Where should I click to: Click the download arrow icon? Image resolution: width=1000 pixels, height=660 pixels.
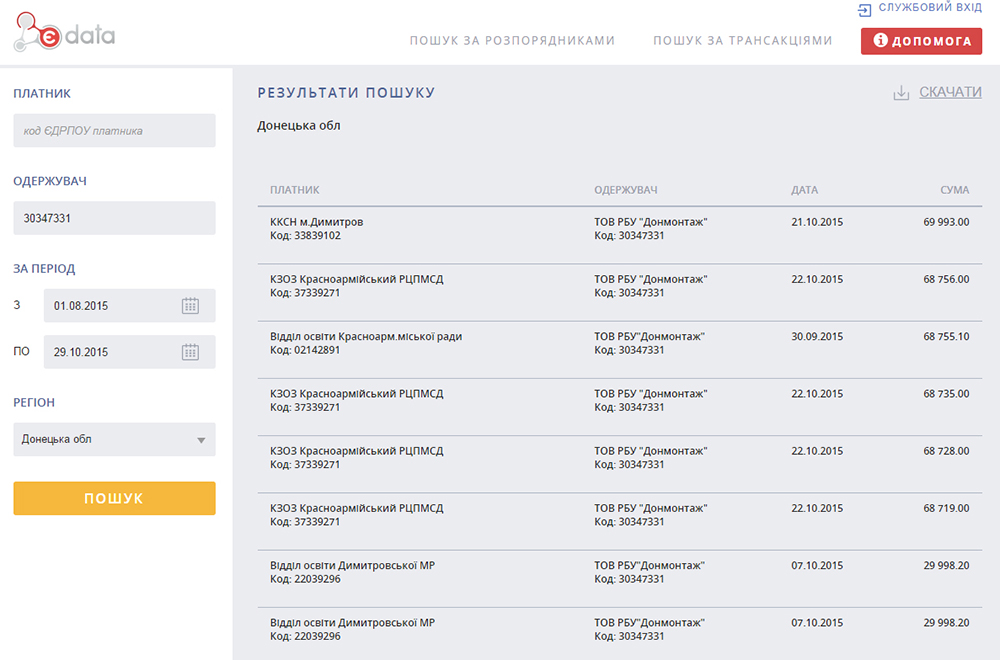[x=900, y=93]
